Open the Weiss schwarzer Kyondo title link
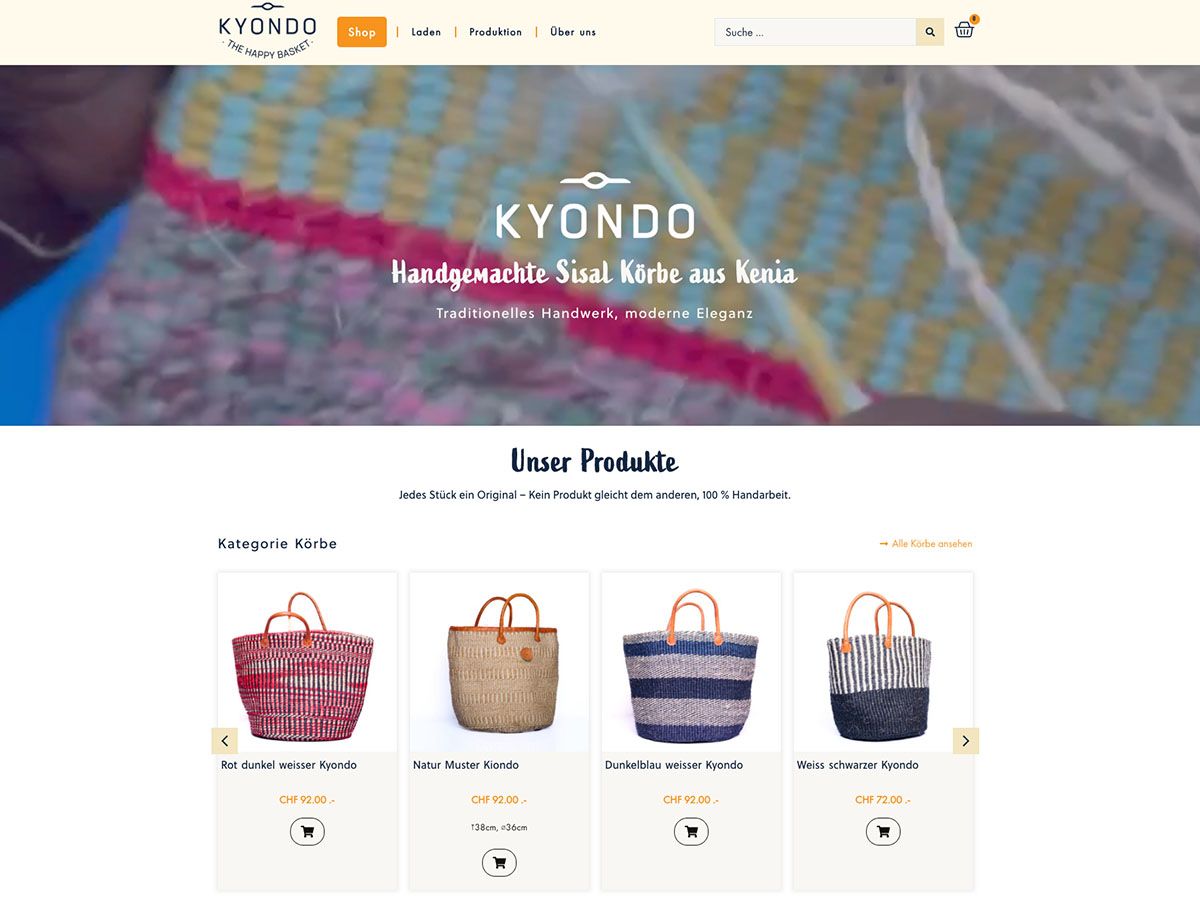This screenshot has width=1200, height=900. click(858, 765)
